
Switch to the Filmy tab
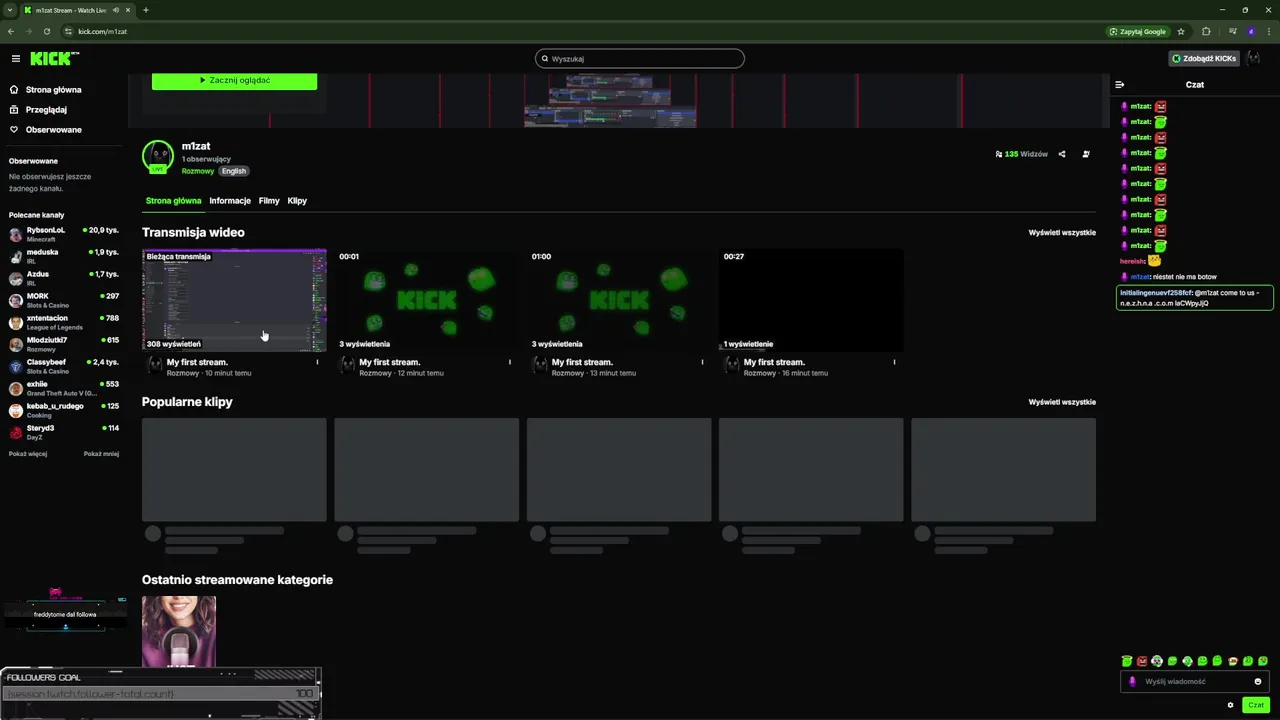click(x=269, y=200)
